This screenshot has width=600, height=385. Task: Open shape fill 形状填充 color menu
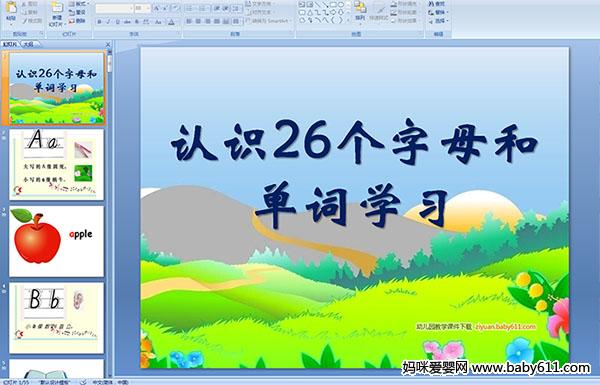(406, 4)
